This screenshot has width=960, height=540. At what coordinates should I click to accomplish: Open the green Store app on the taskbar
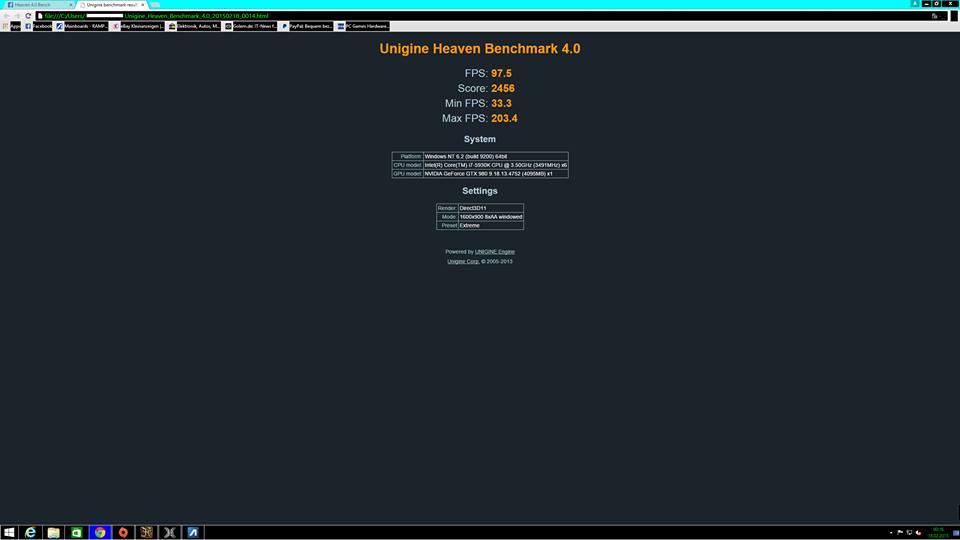[x=77, y=532]
